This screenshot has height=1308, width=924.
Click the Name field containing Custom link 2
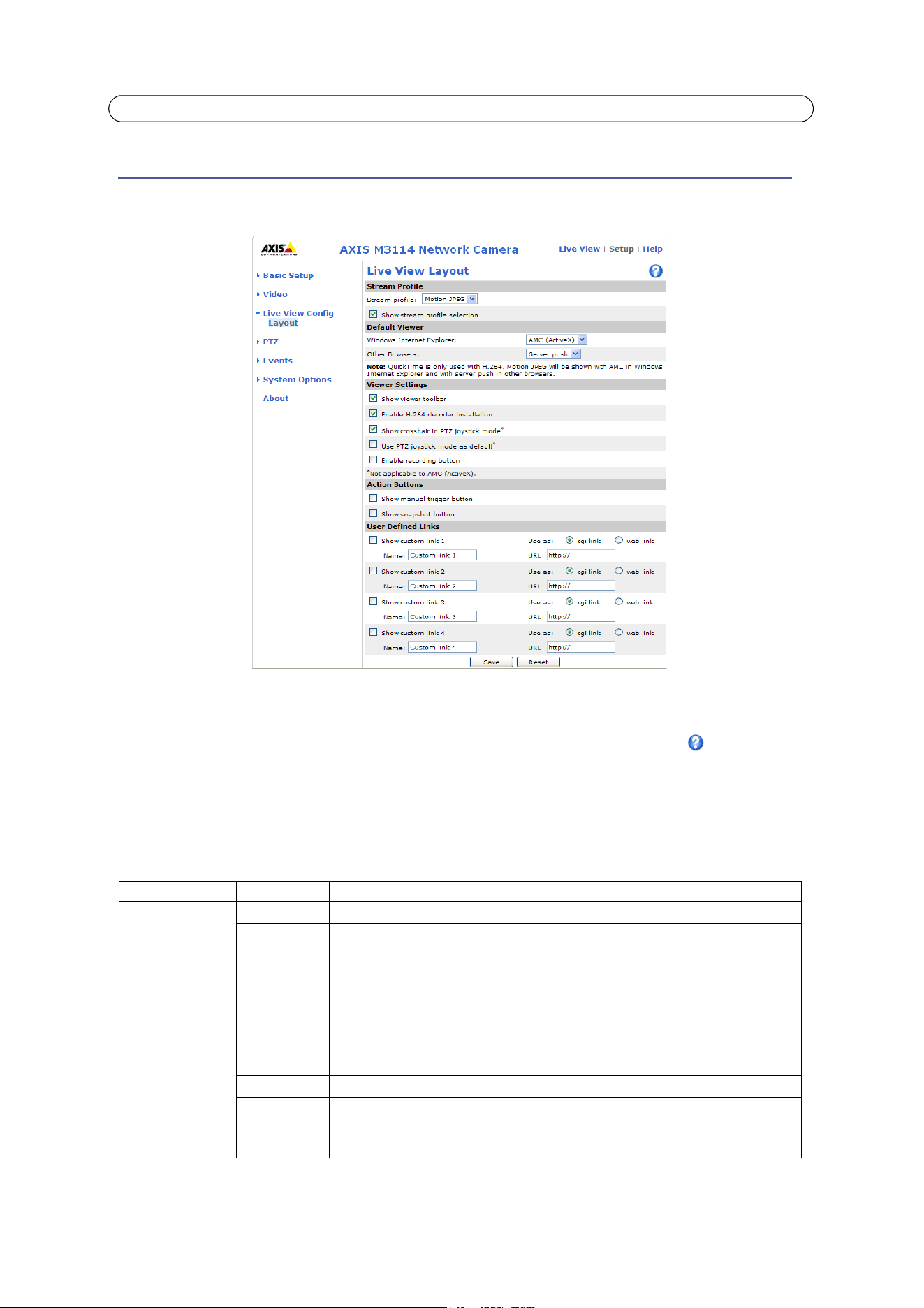(x=442, y=586)
